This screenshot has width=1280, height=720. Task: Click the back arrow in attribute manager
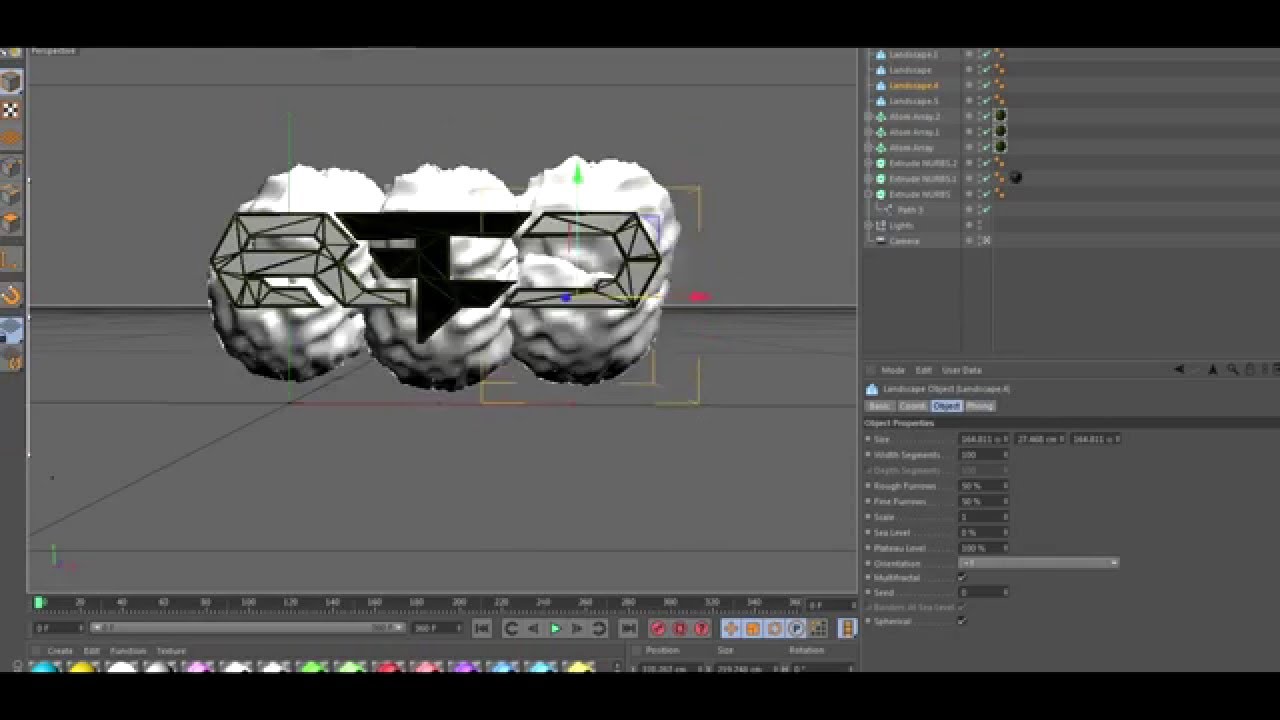click(1180, 370)
